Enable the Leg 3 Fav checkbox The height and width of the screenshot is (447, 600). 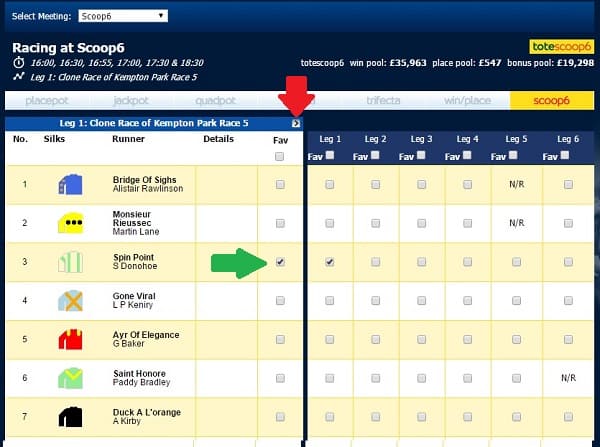pyautogui.click(x=421, y=155)
